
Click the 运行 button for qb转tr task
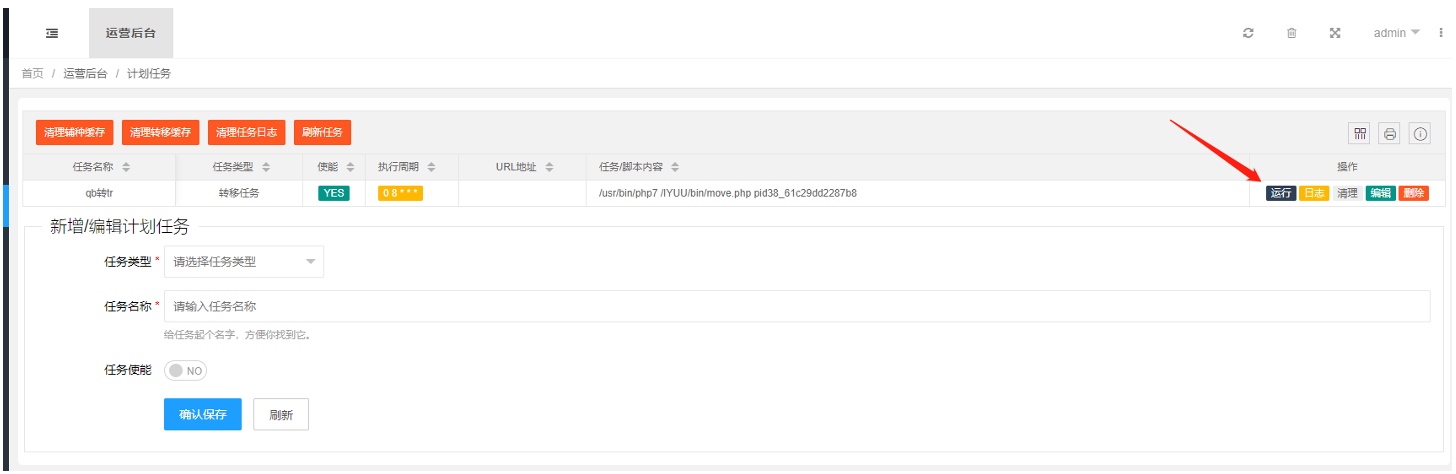click(x=1281, y=193)
